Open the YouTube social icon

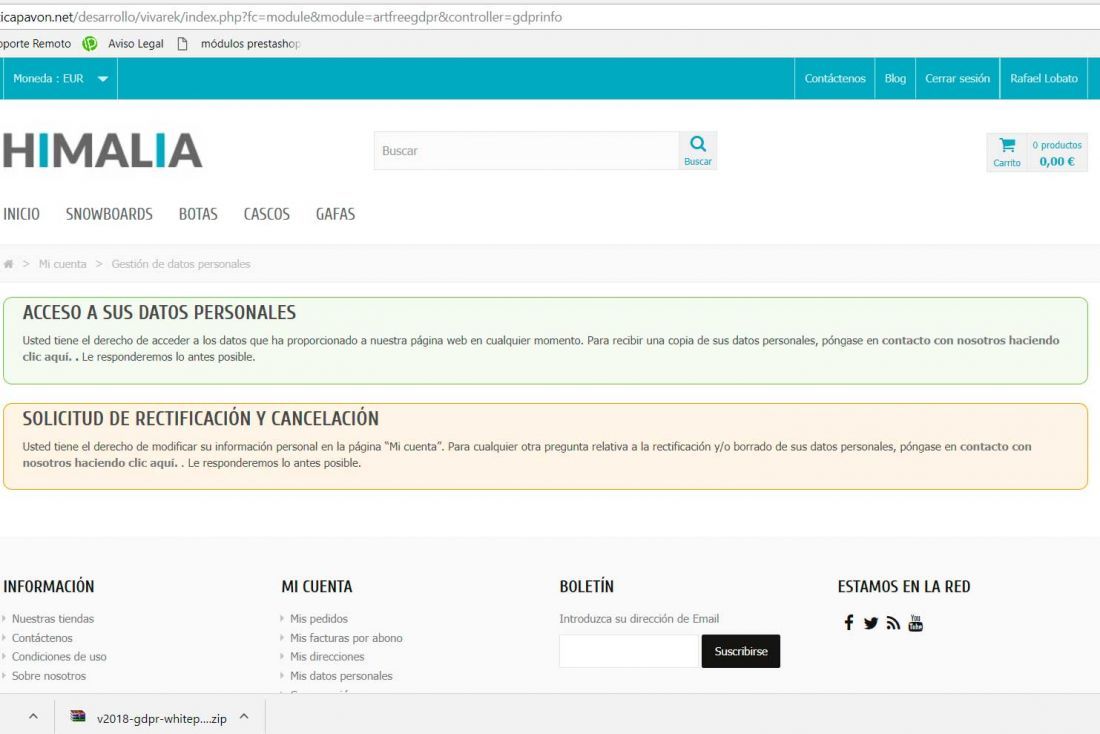pos(915,622)
